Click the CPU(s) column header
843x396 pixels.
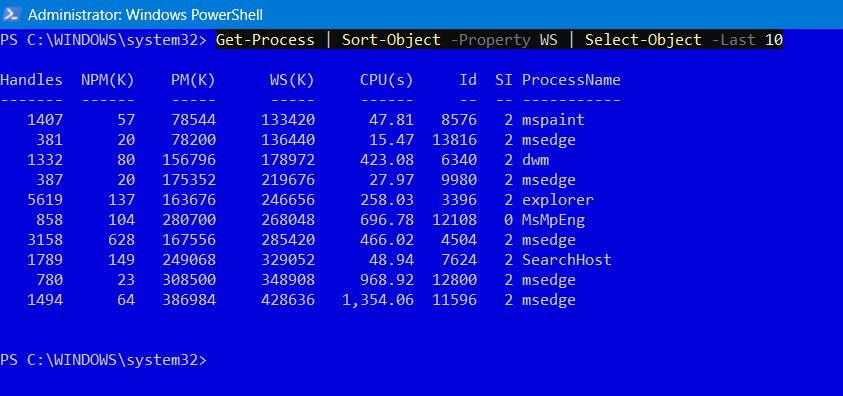click(x=387, y=80)
